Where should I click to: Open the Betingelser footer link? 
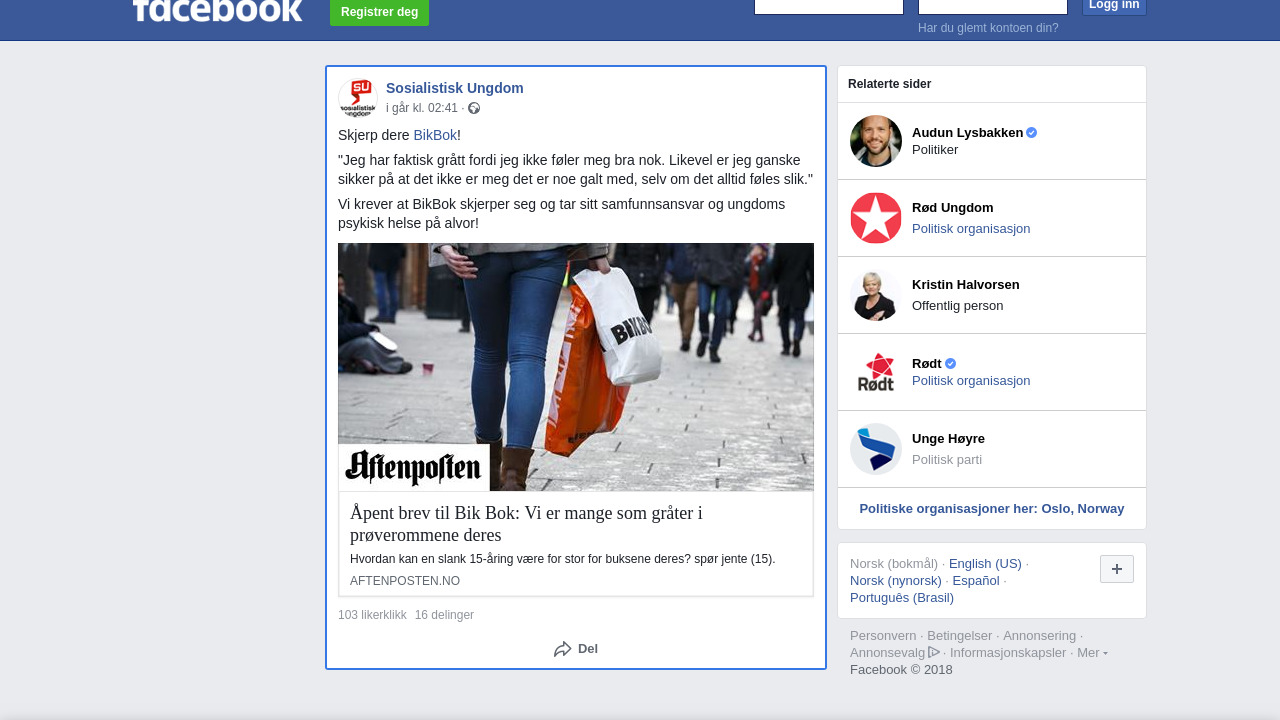coord(960,636)
